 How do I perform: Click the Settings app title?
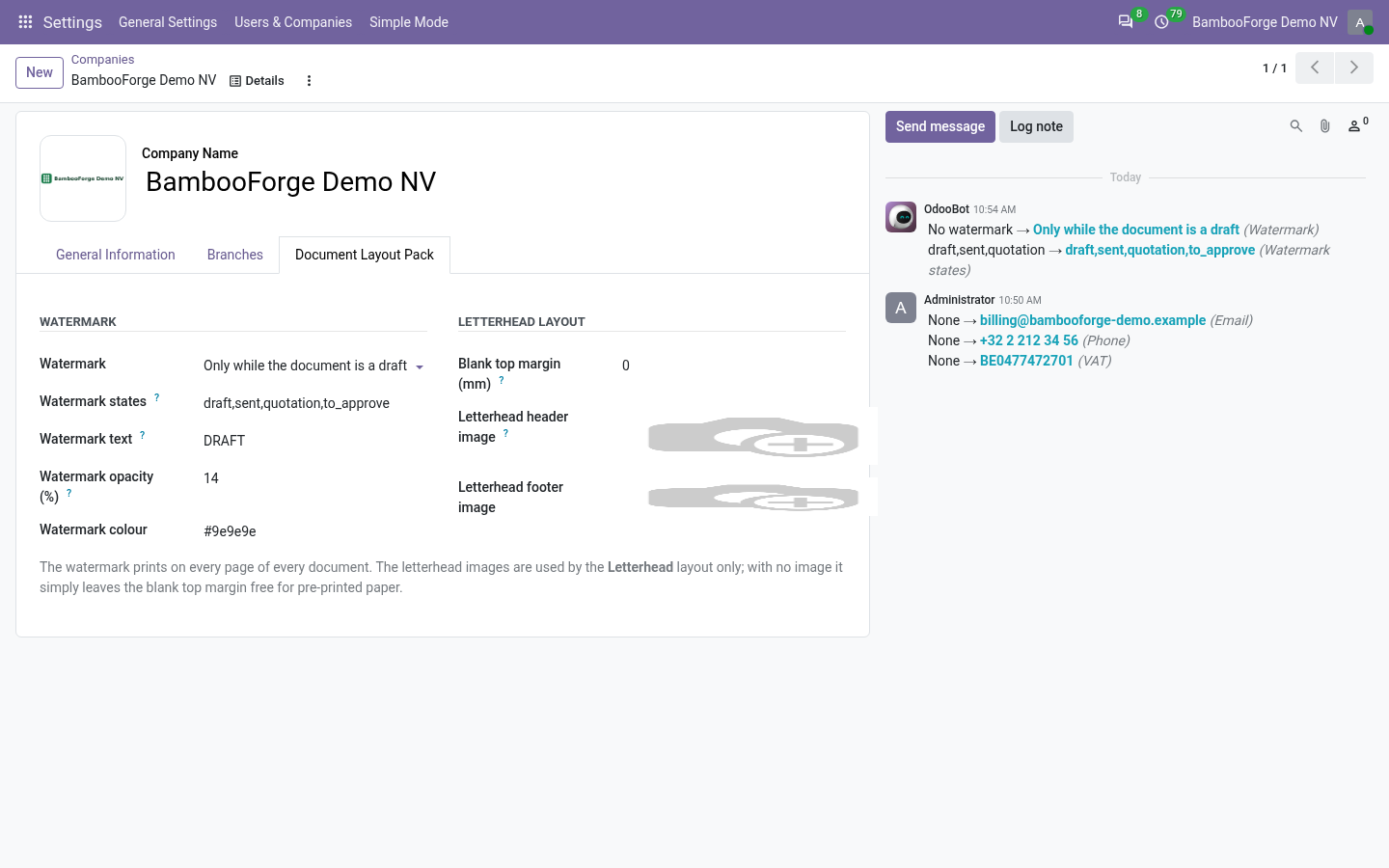[72, 22]
